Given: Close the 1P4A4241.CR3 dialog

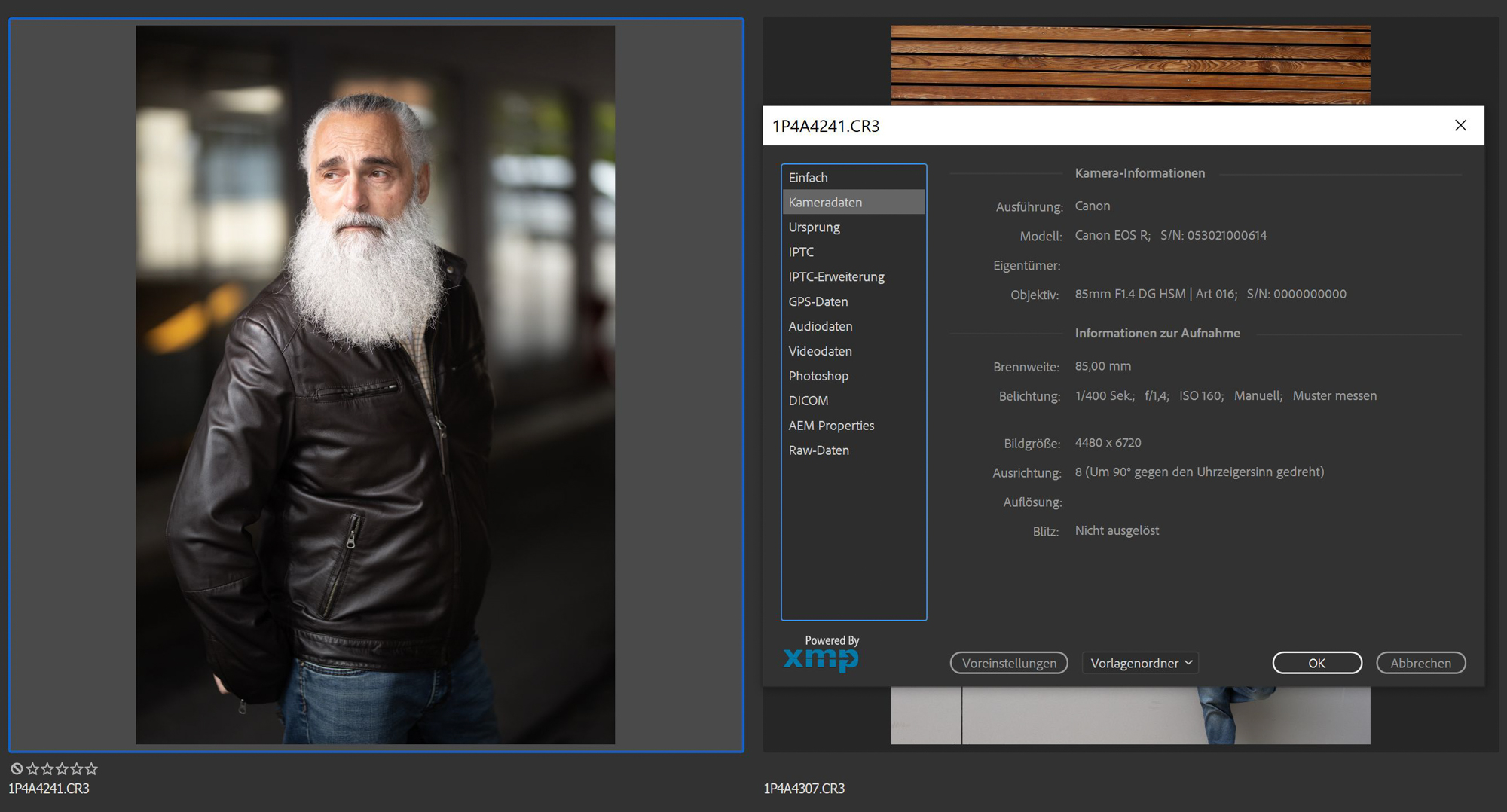Looking at the screenshot, I should point(1460,125).
